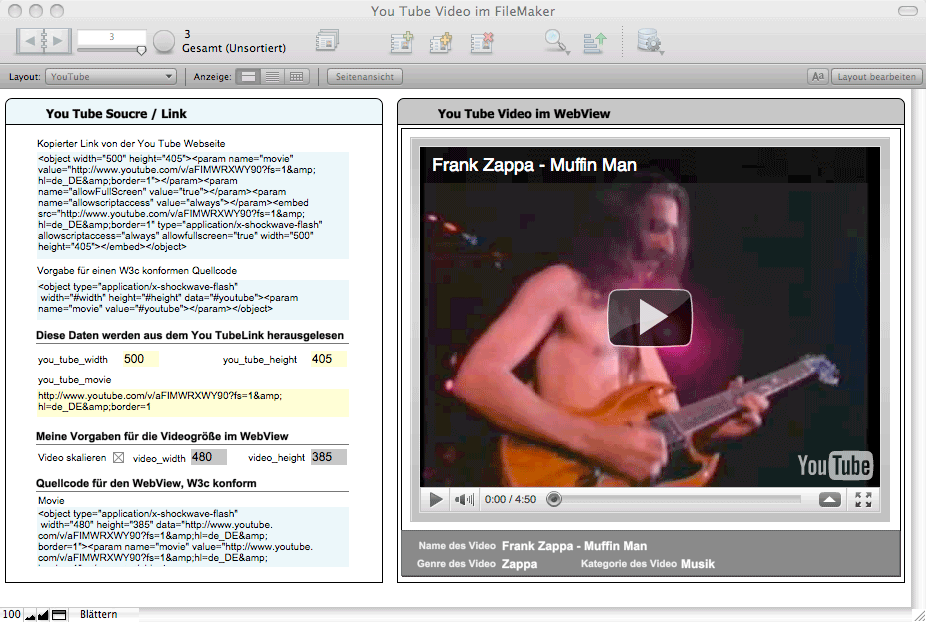
Task: Expand the YouTube player menu arrow button
Action: (829, 499)
